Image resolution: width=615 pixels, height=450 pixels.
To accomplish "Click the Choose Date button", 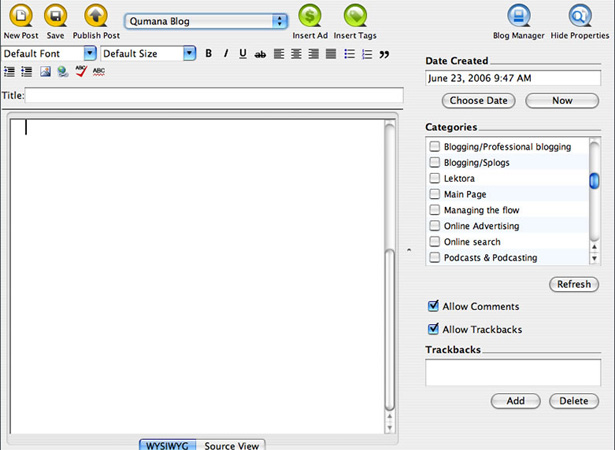I will [479, 100].
